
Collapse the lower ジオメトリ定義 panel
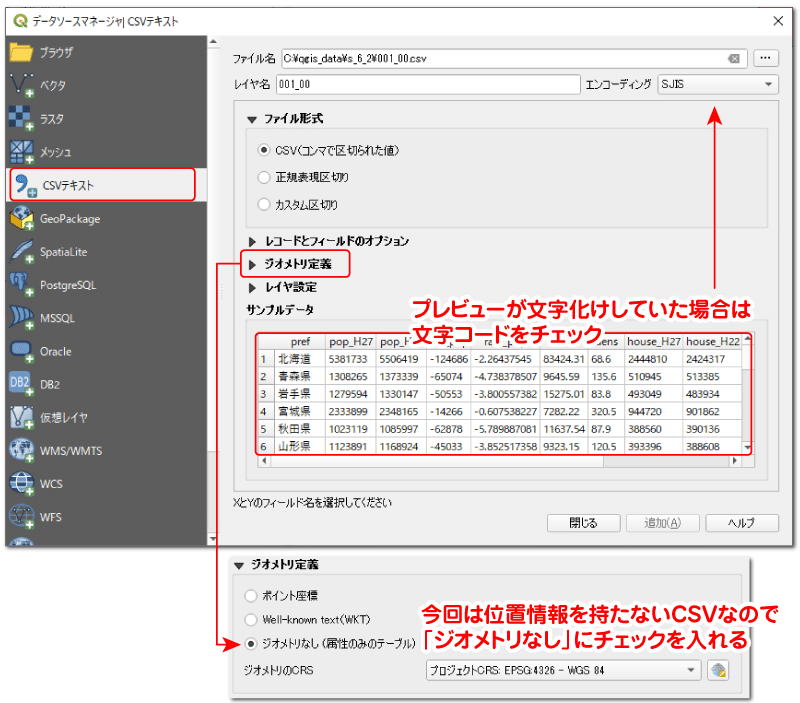point(239,565)
